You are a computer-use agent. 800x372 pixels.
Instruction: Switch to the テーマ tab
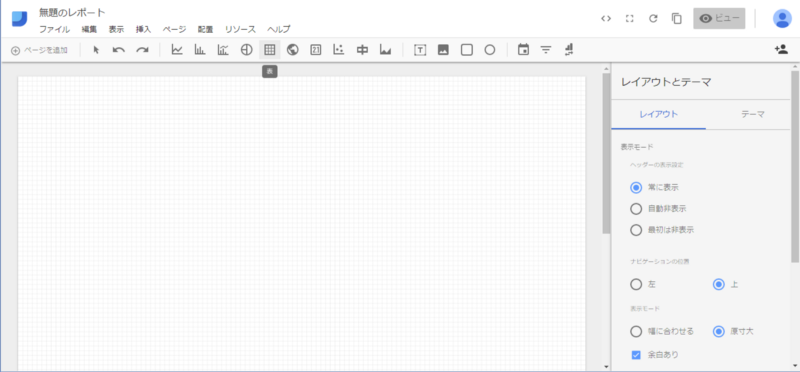coord(753,114)
